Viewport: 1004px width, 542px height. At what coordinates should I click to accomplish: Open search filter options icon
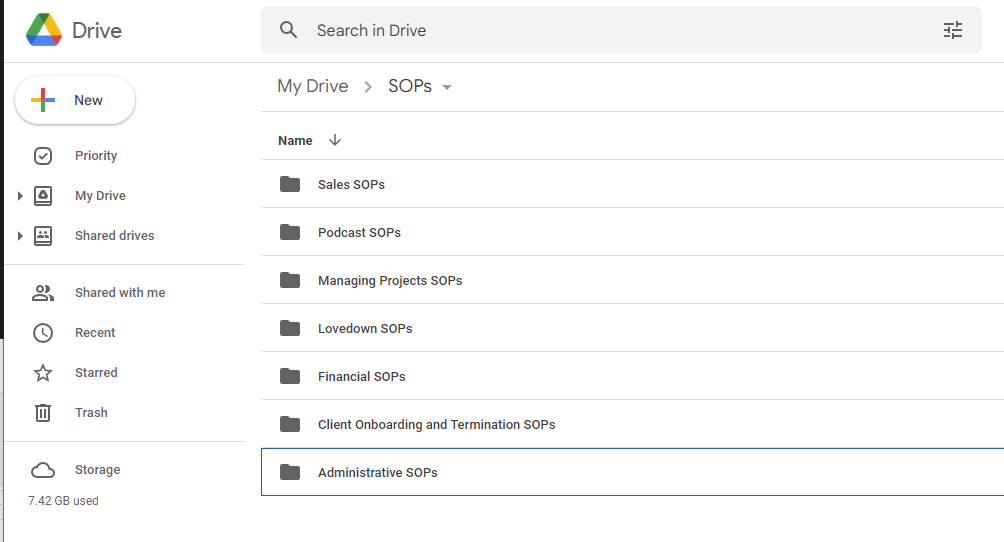click(953, 30)
